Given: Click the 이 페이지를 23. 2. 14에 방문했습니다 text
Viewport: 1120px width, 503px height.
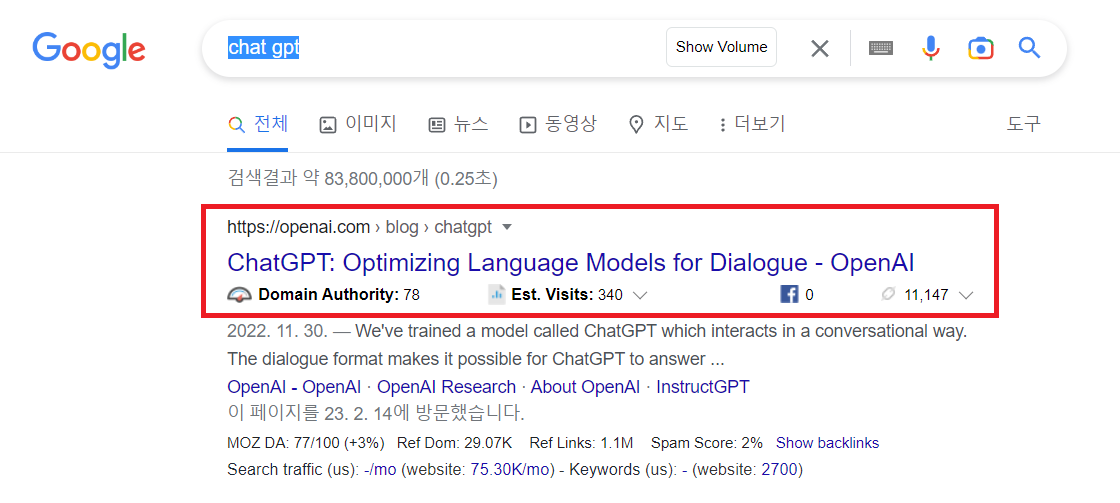Looking at the screenshot, I should click(x=376, y=413).
